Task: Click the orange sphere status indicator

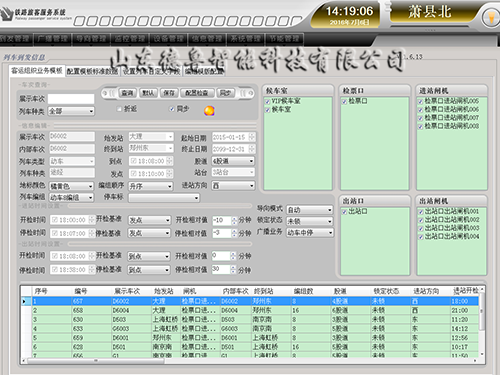Action: coord(209,111)
